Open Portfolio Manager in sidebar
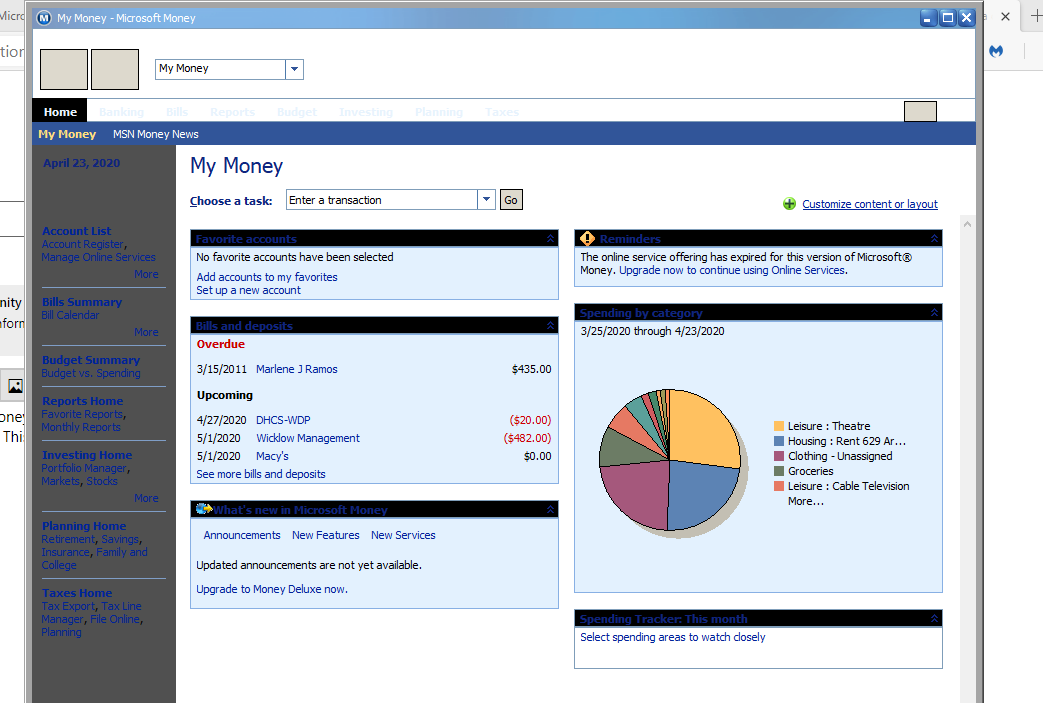1043x703 pixels. [84, 468]
